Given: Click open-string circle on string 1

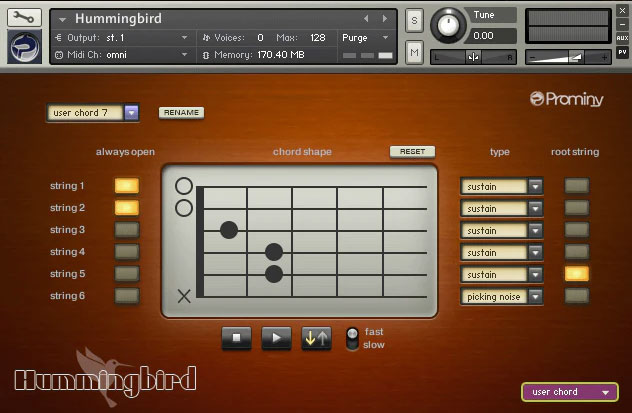Looking at the screenshot, I should pos(184,186).
